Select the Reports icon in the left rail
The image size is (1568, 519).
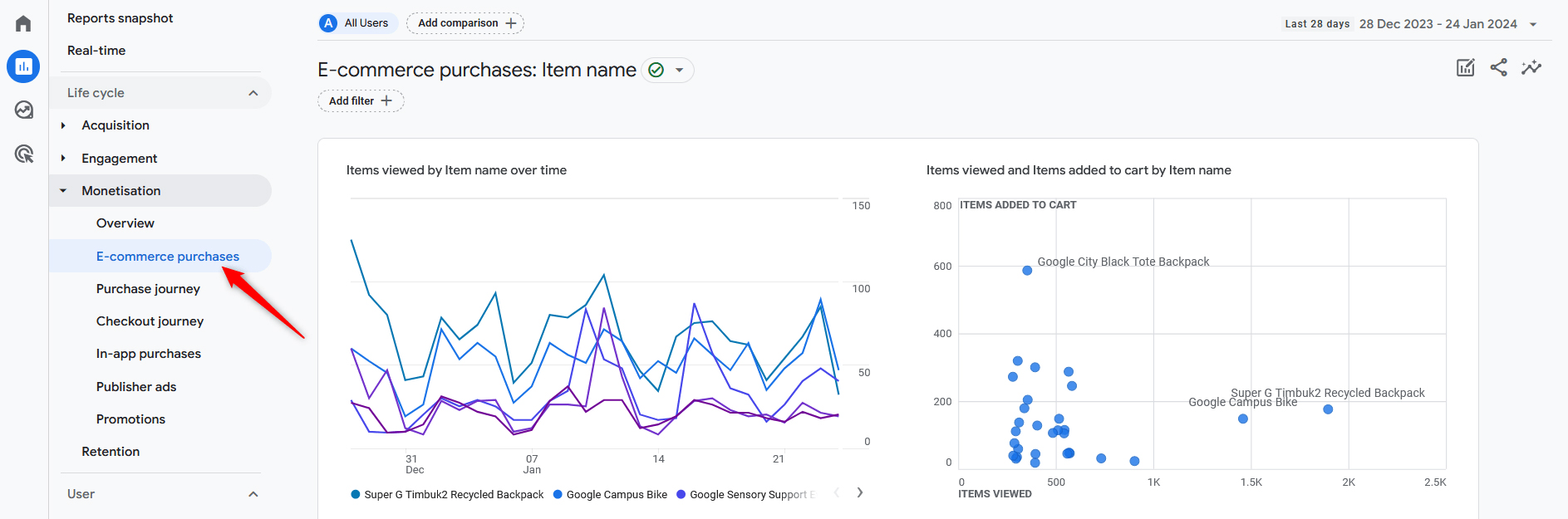tap(23, 66)
